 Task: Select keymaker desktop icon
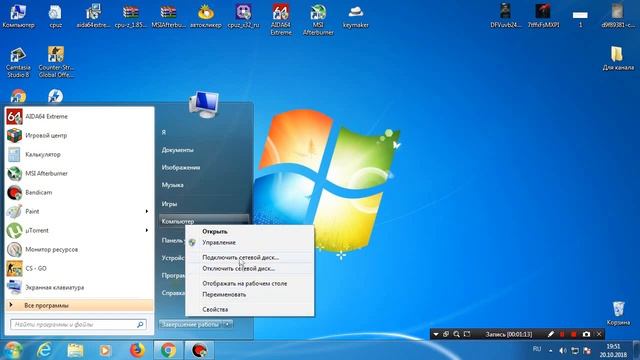[x=356, y=16]
